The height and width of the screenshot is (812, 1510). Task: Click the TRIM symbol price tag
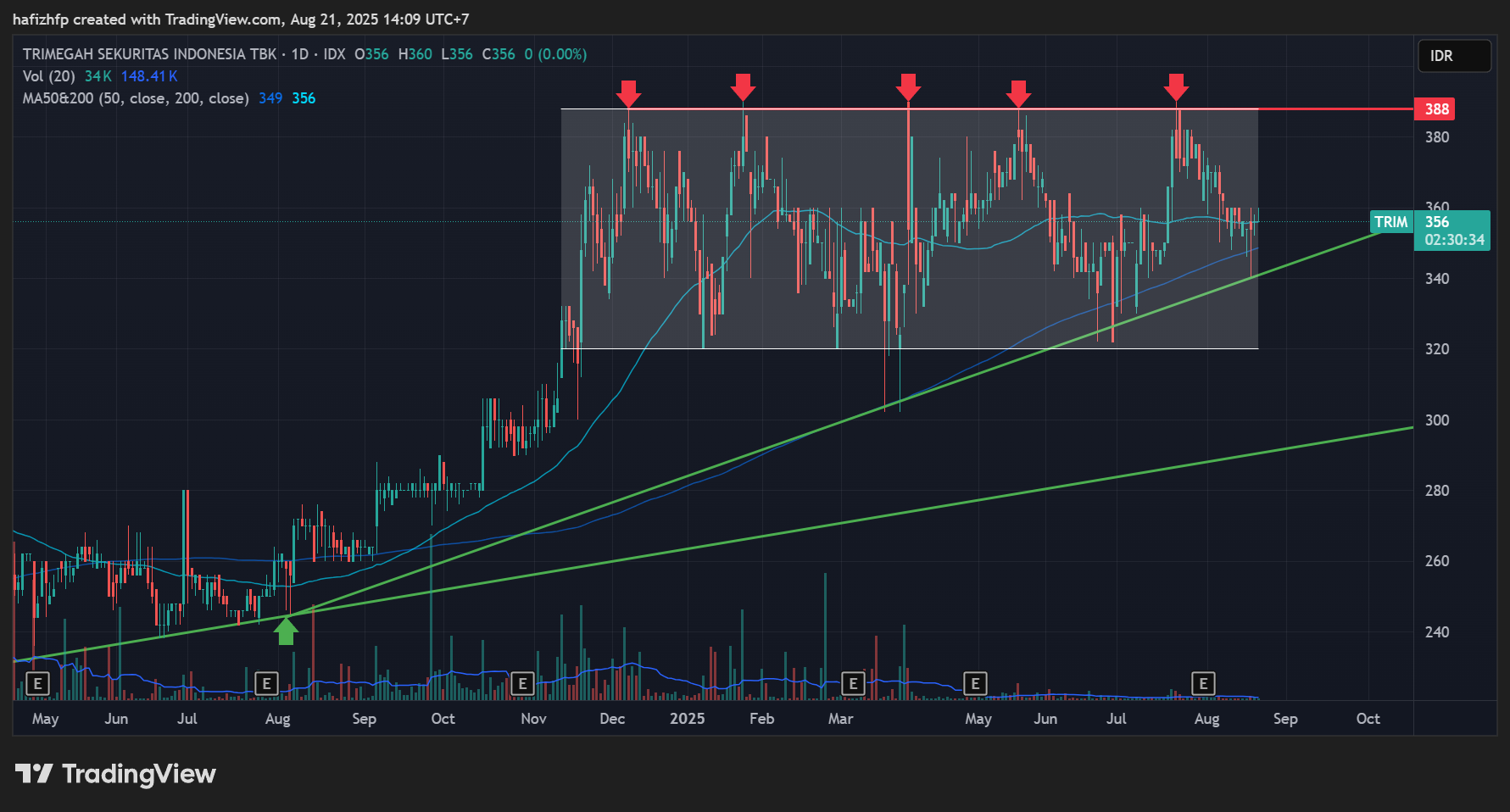click(1391, 222)
